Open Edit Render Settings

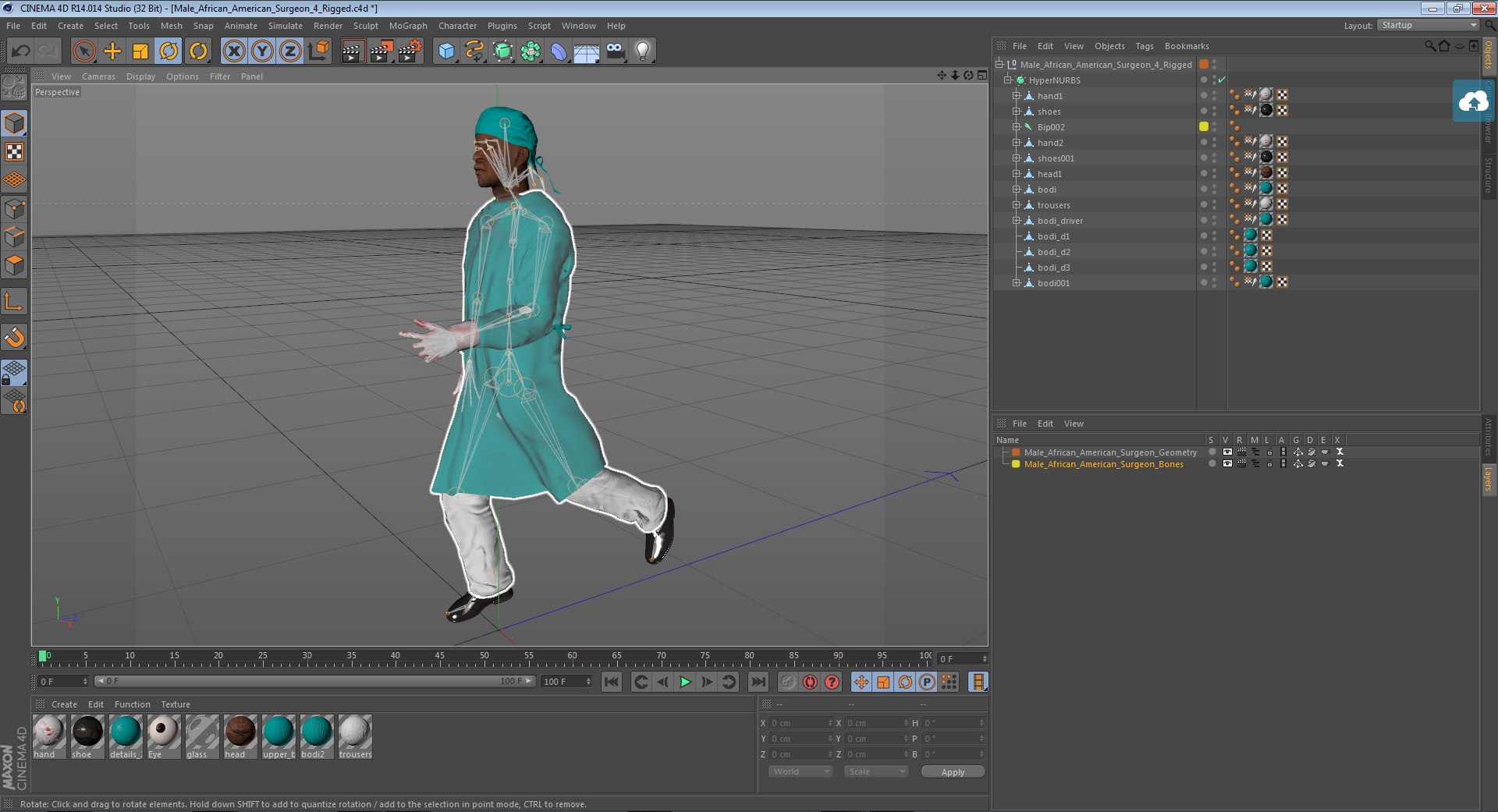click(x=410, y=51)
